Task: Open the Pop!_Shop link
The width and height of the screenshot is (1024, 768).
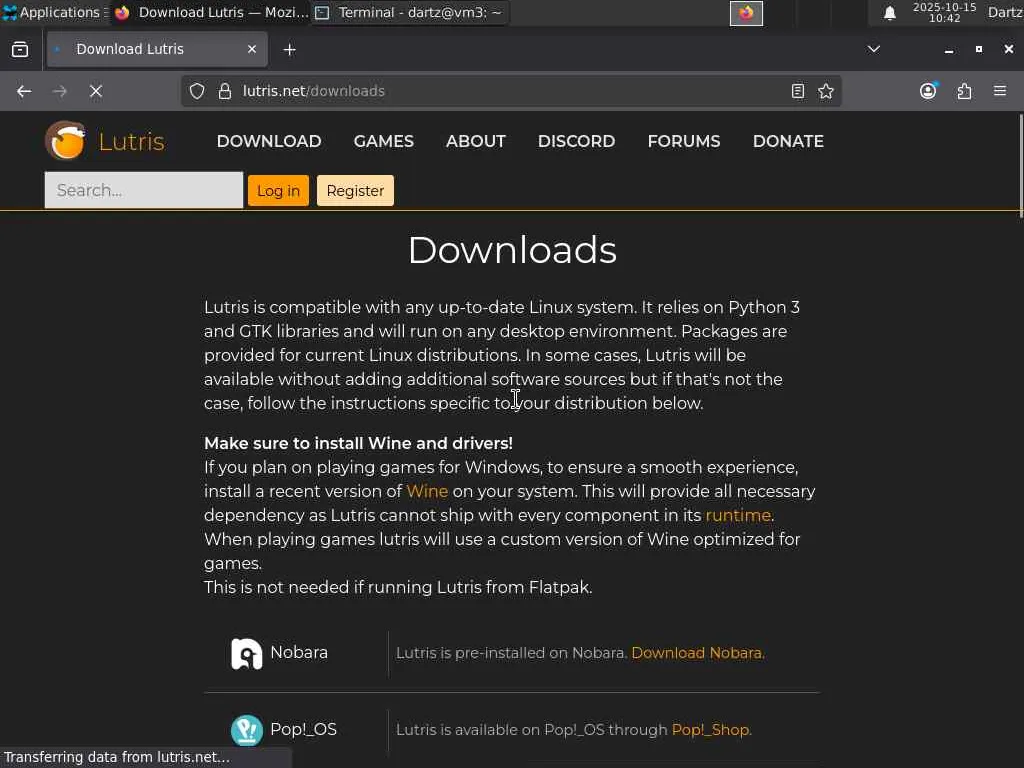Action: pyautogui.click(x=711, y=729)
